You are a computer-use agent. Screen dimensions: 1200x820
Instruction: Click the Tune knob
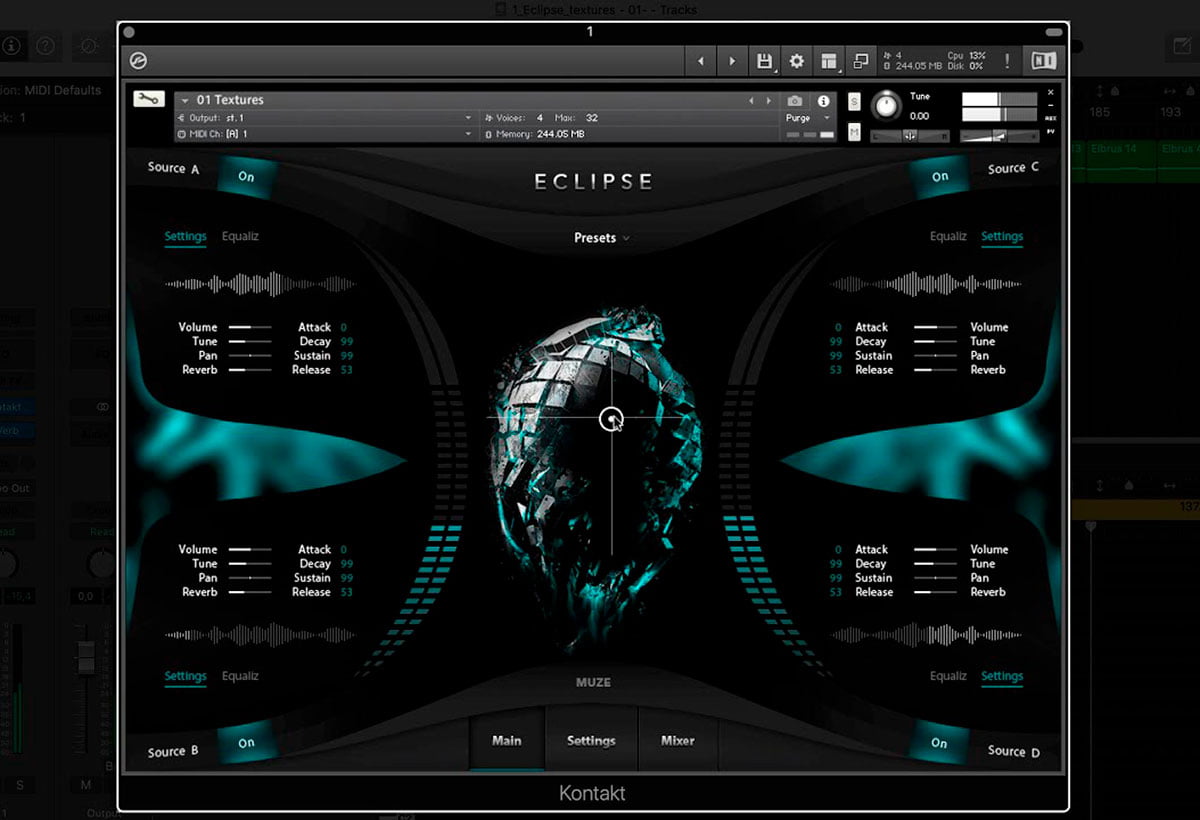886,105
